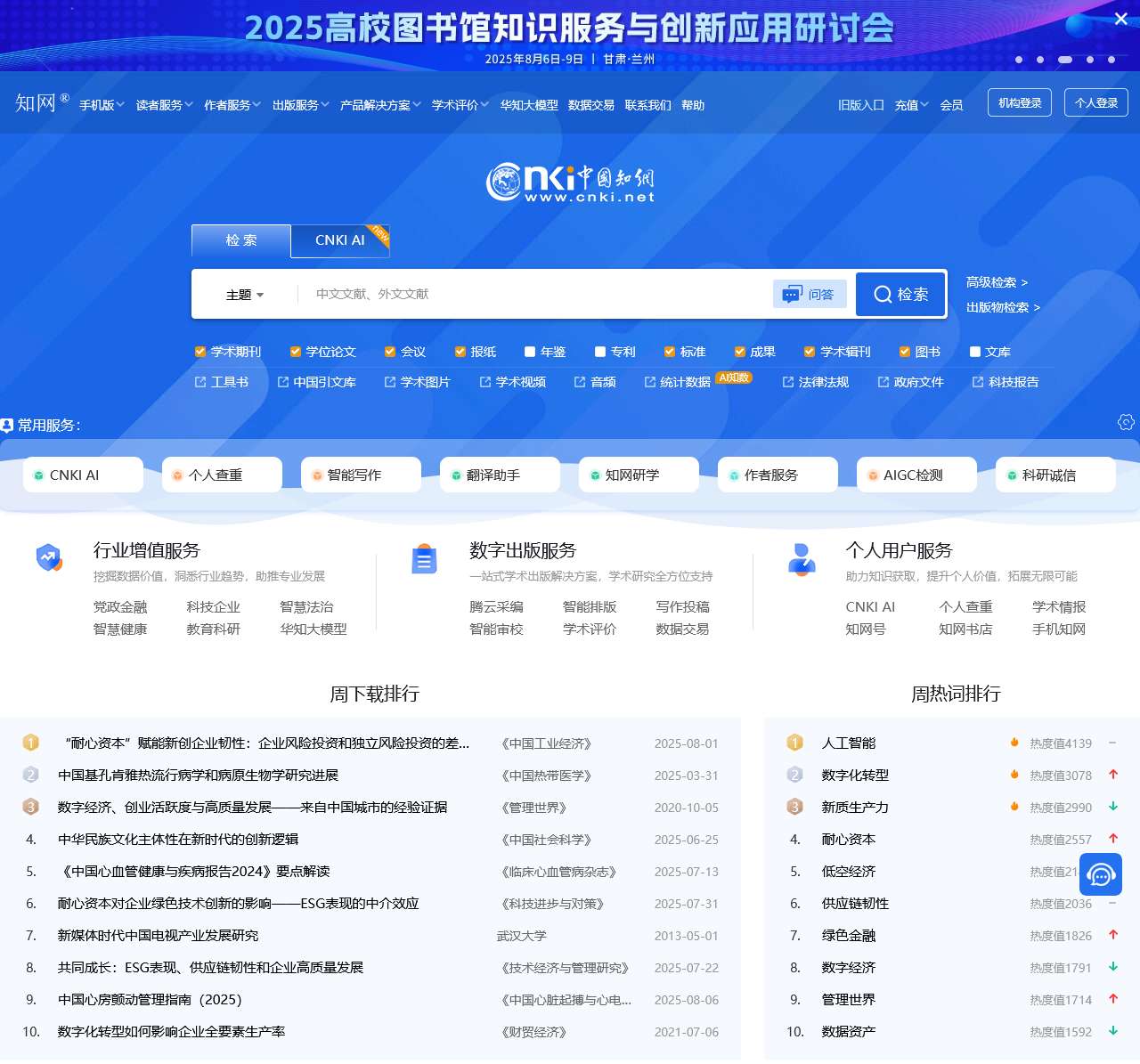Viewport: 1140px width, 1064px height.
Task: Close the top conference banner
Action: (x=1120, y=19)
